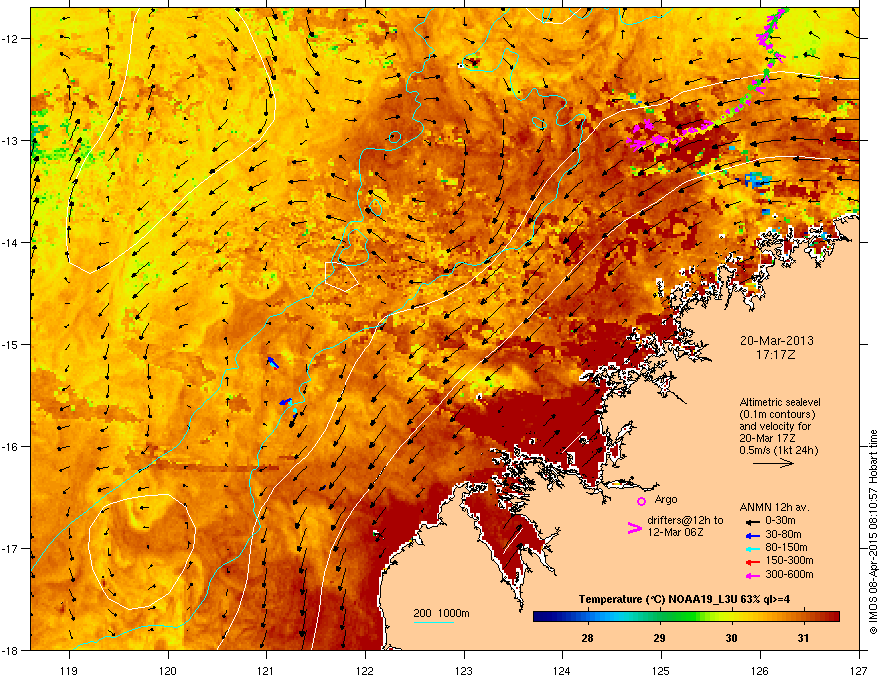
Task: Click the latitude axis label -16
Action: point(10,447)
